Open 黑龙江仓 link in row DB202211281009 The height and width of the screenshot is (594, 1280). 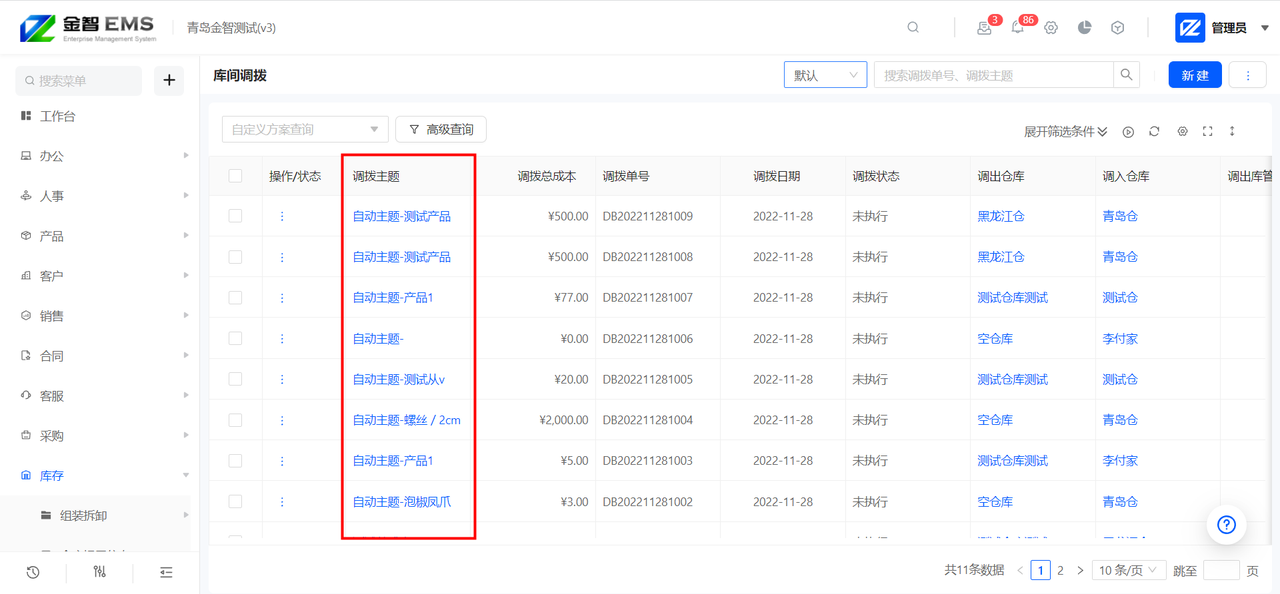(x=1001, y=216)
